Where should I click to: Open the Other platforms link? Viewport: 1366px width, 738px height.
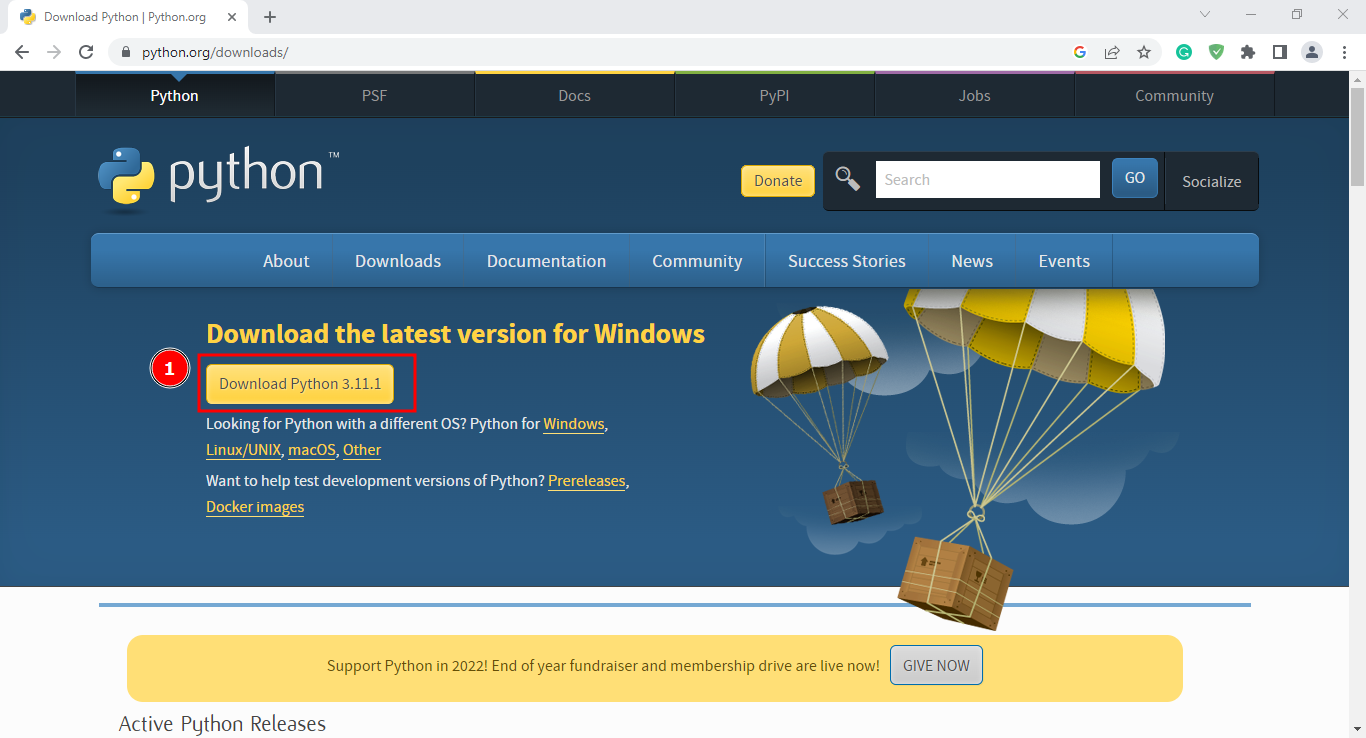coord(362,450)
